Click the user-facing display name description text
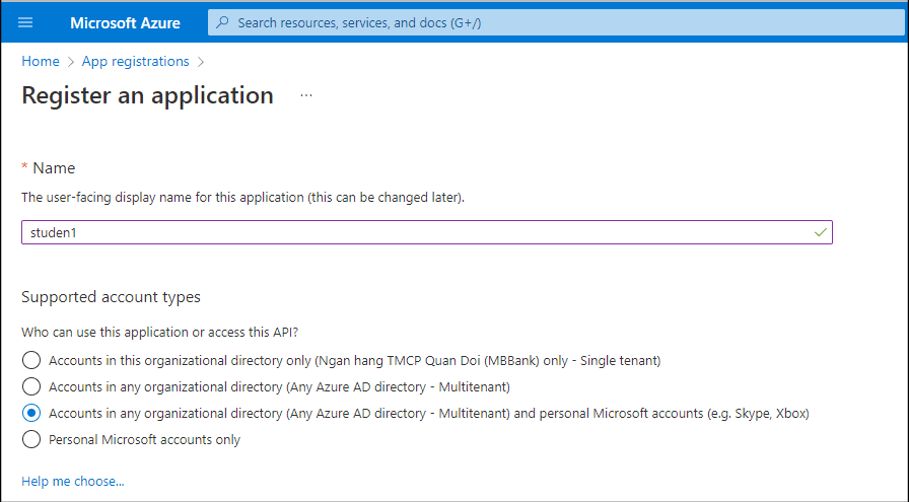The image size is (909, 502). point(243,197)
